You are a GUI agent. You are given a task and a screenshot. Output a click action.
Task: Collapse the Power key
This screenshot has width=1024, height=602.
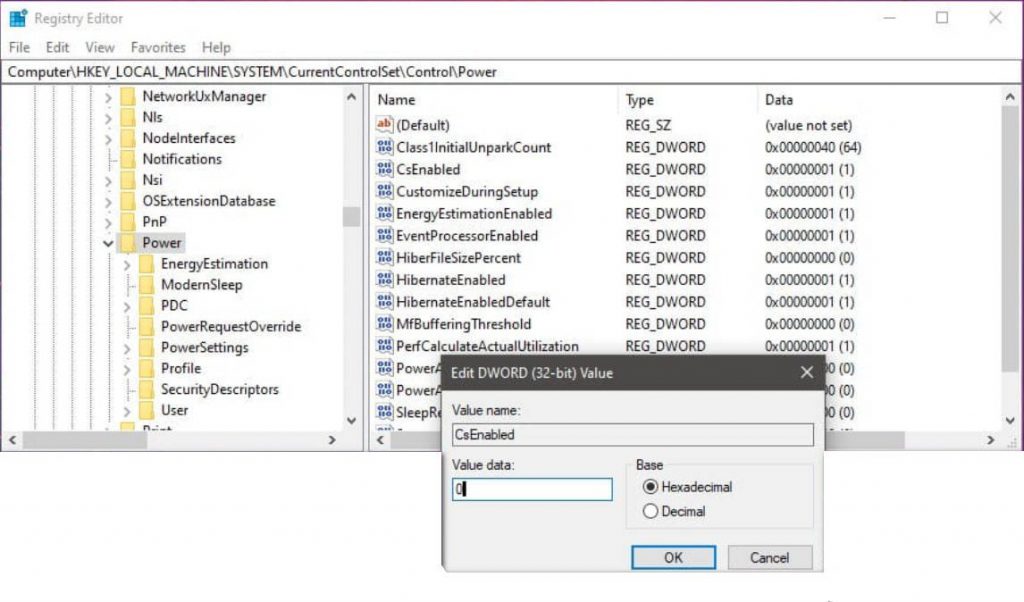pyautogui.click(x=108, y=242)
